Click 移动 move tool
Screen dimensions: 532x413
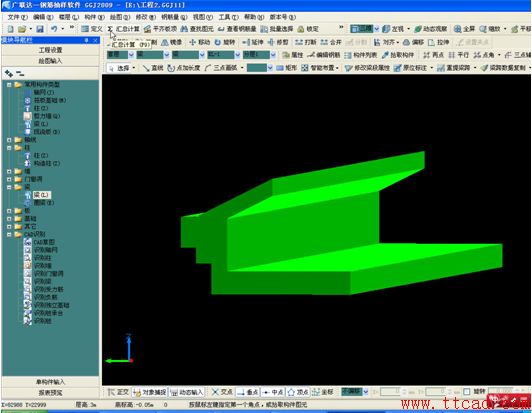200,42
